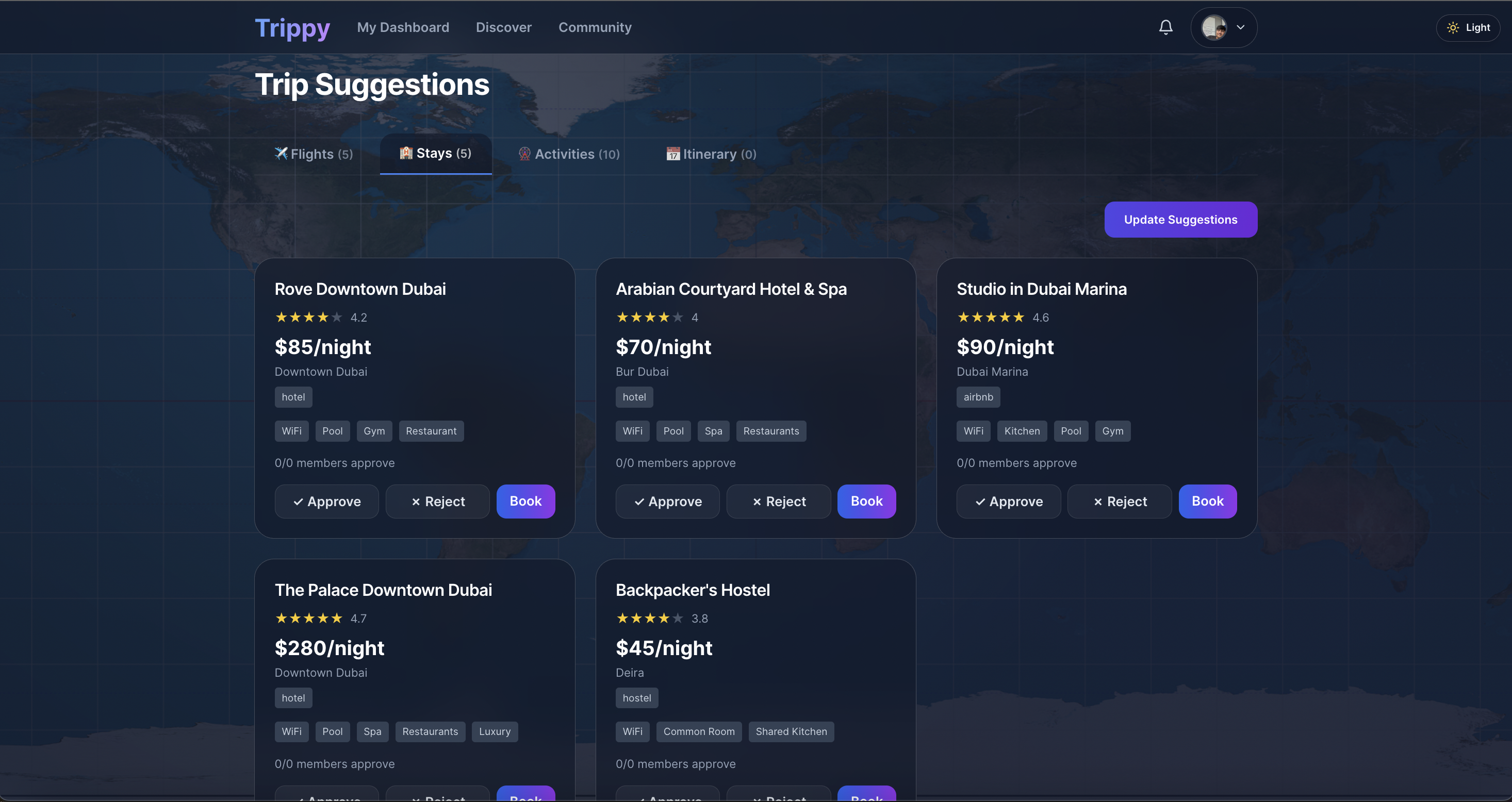Click the Trippy logo
This screenshot has height=802, width=1512.
(292, 27)
